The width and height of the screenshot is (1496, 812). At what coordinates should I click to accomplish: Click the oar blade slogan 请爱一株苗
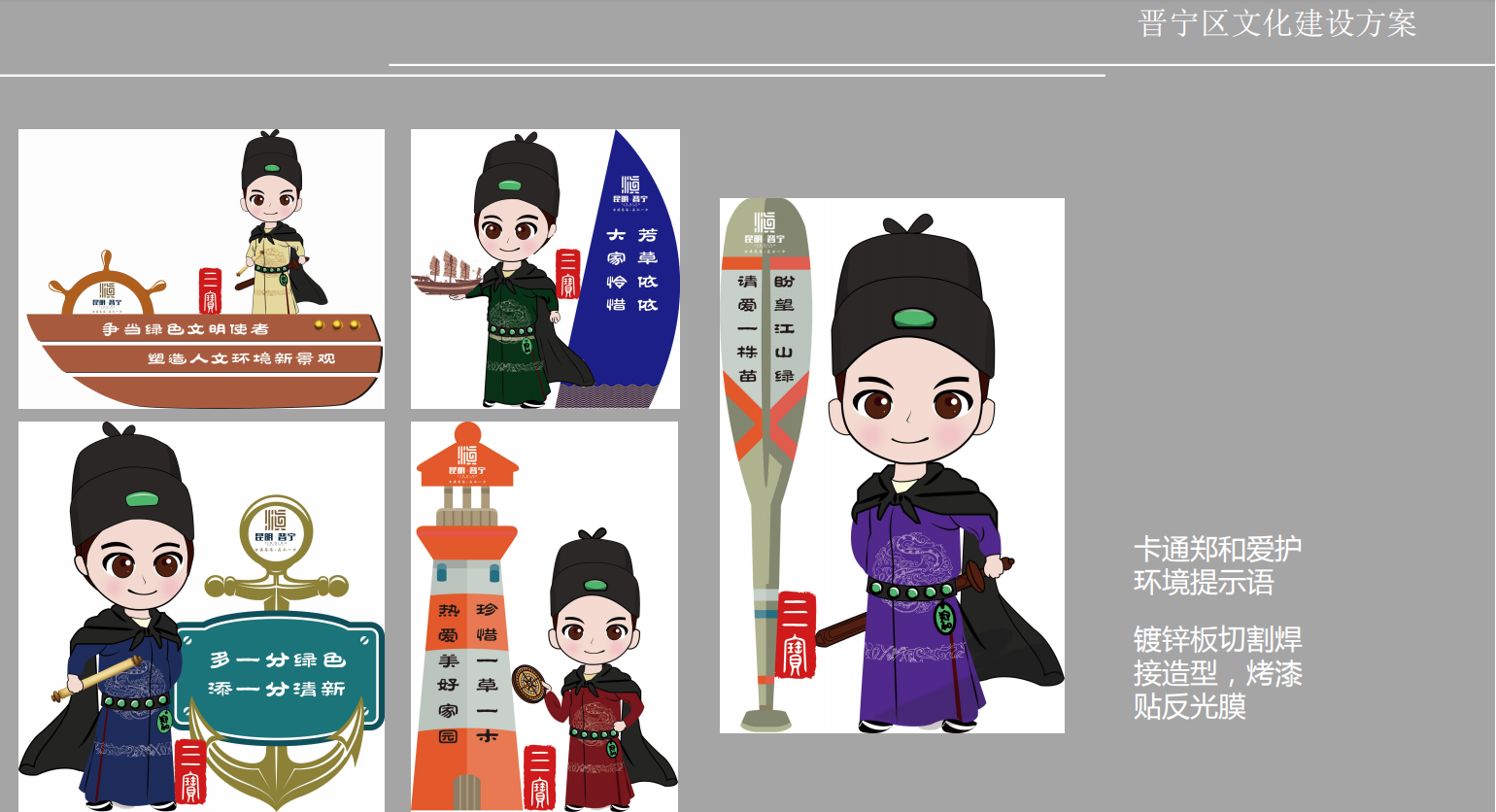(x=747, y=328)
